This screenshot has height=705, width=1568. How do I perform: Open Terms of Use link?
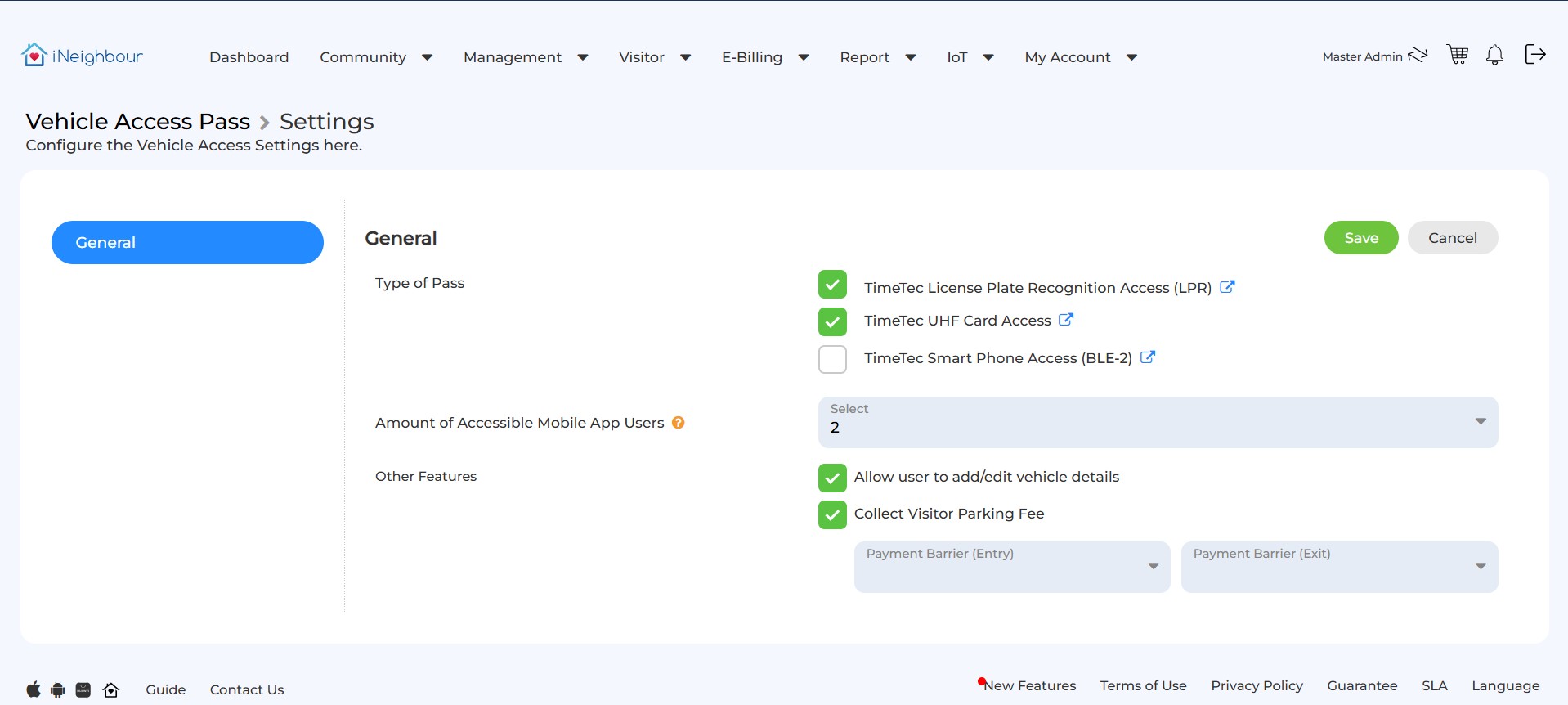[1143, 685]
